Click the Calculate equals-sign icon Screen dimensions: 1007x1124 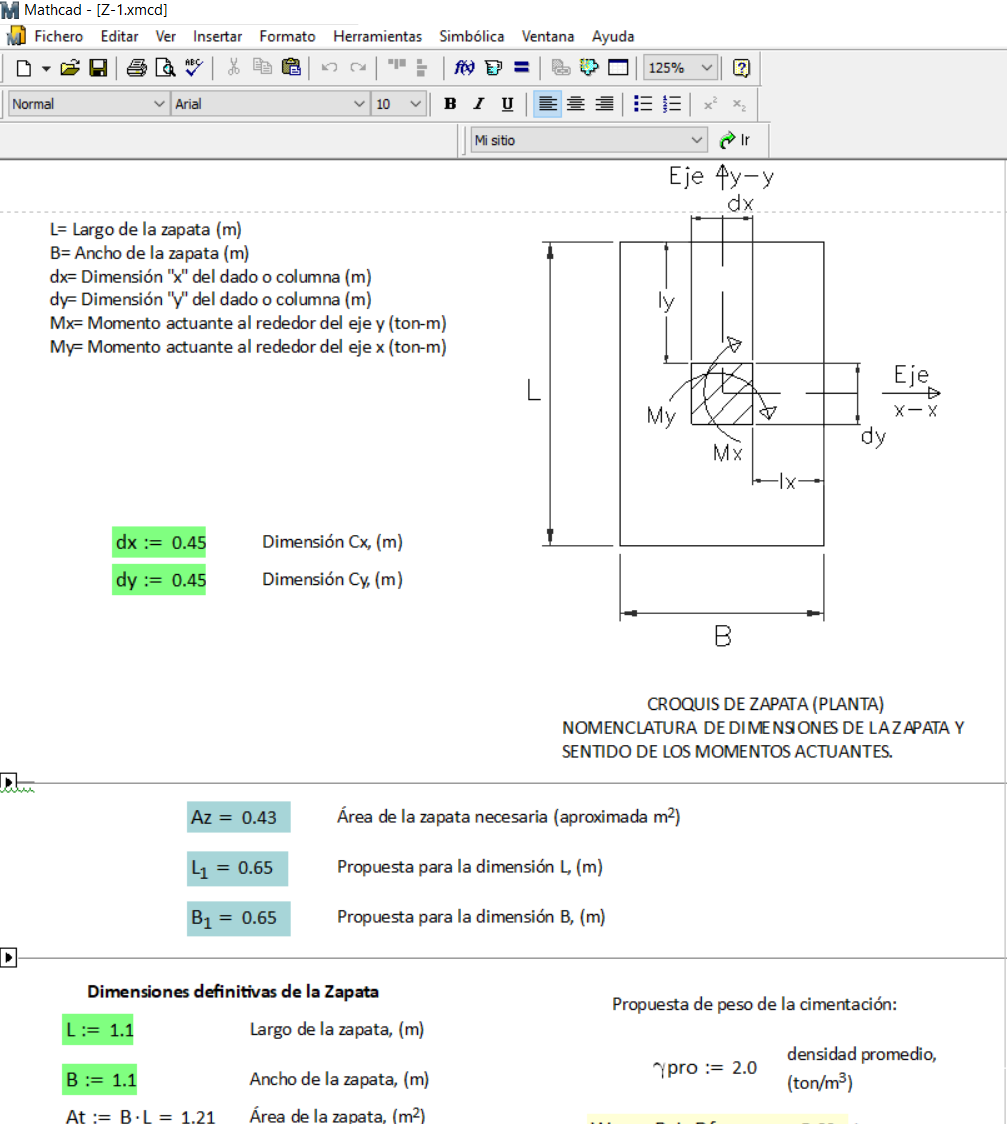521,68
